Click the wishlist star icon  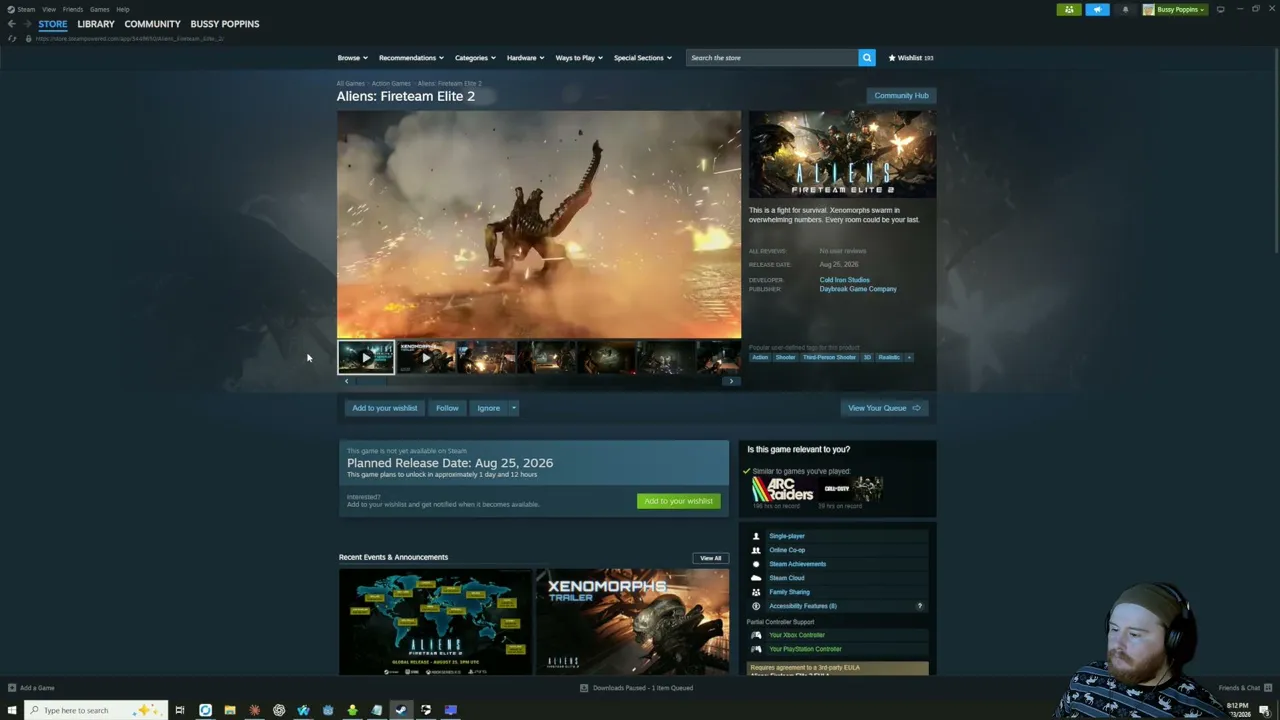pyautogui.click(x=892, y=58)
